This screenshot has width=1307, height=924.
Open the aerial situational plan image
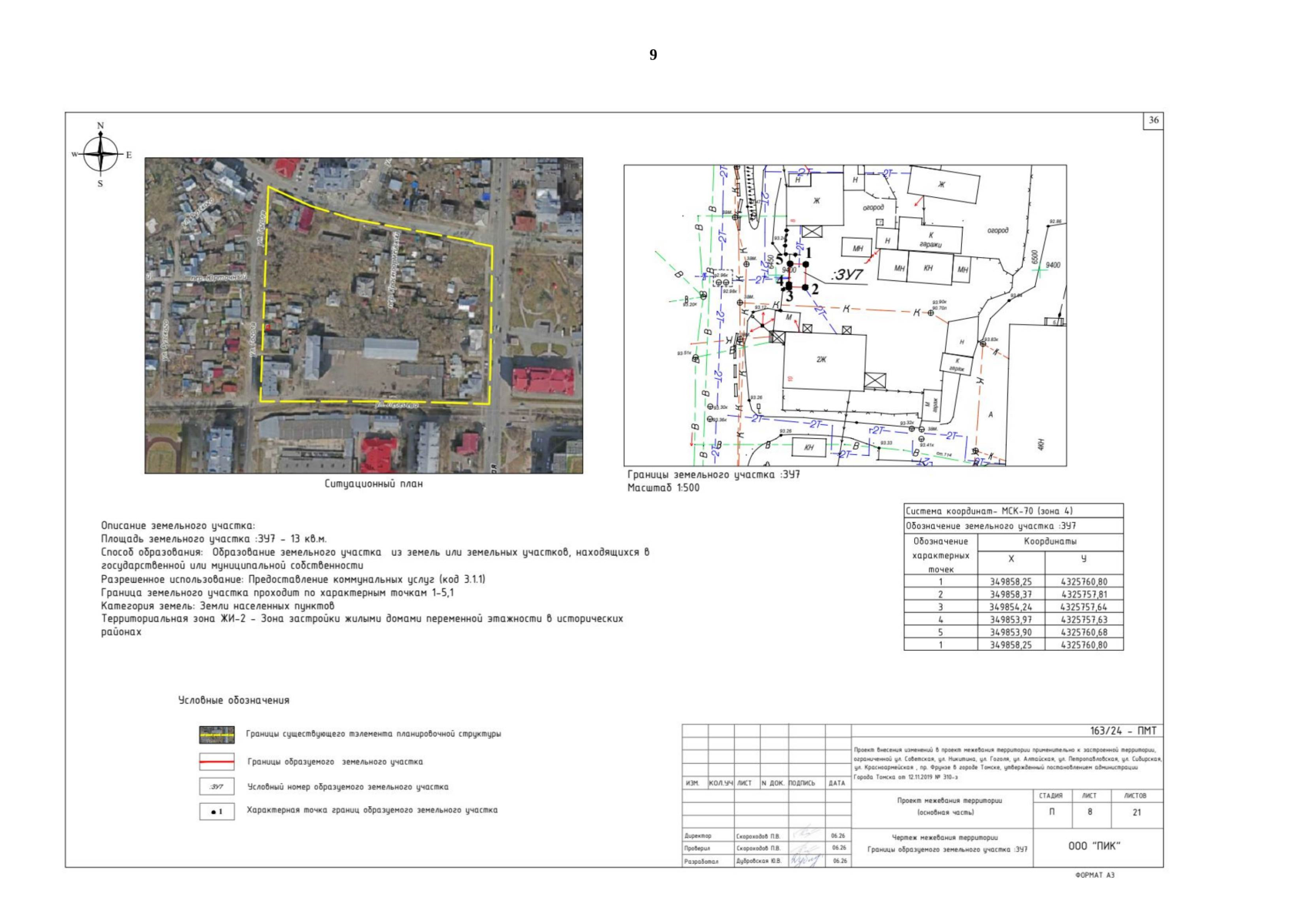pyautogui.click(x=364, y=316)
